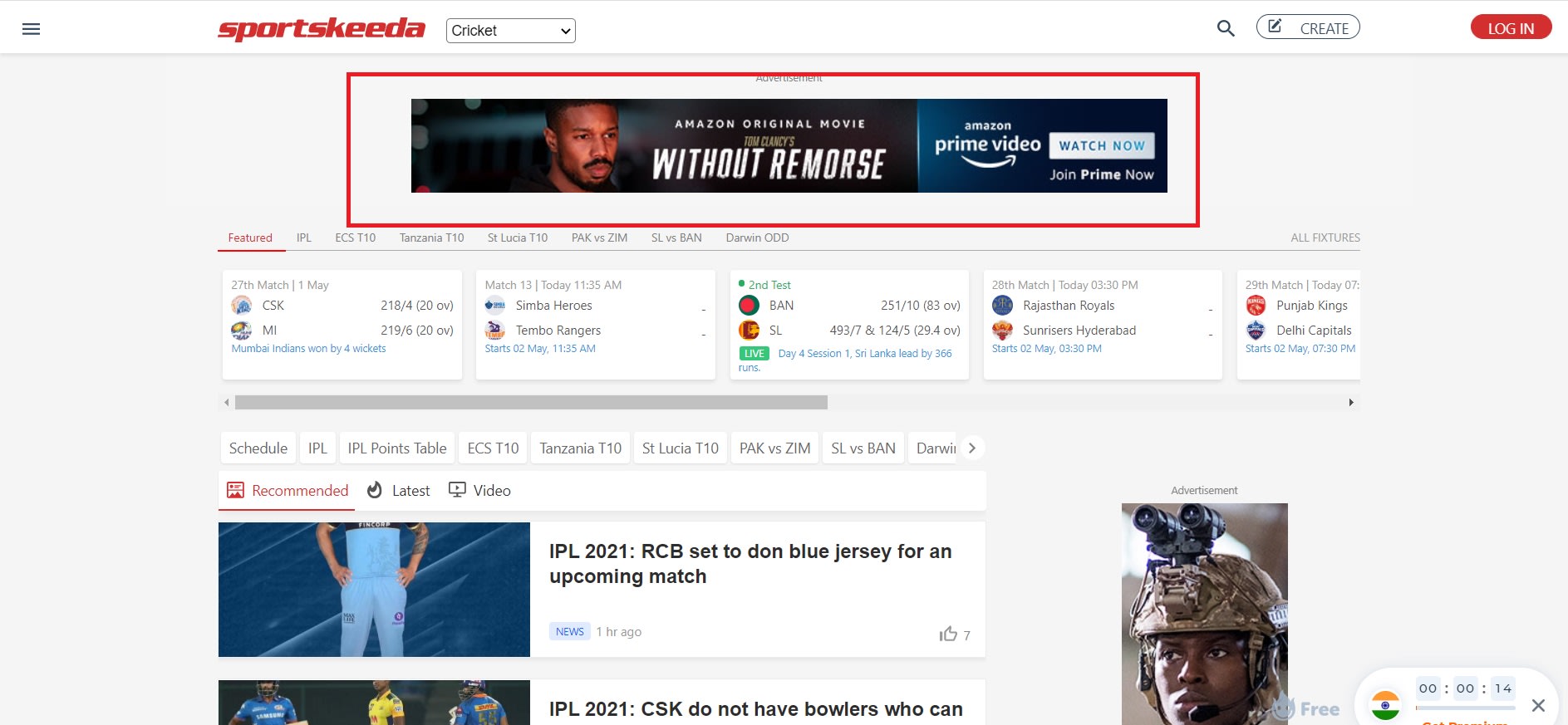Select the ECS T10 fixtures tab
The width and height of the screenshot is (1568, 725).
point(356,238)
